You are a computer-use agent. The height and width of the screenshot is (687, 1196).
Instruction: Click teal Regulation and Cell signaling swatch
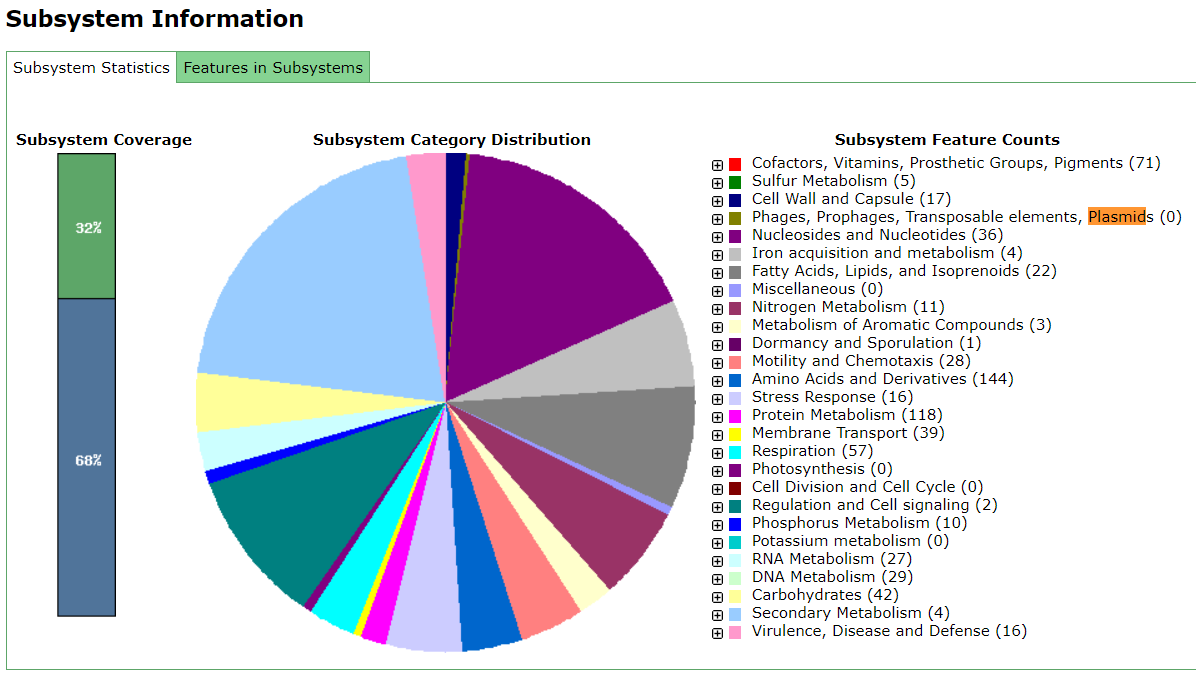735,506
